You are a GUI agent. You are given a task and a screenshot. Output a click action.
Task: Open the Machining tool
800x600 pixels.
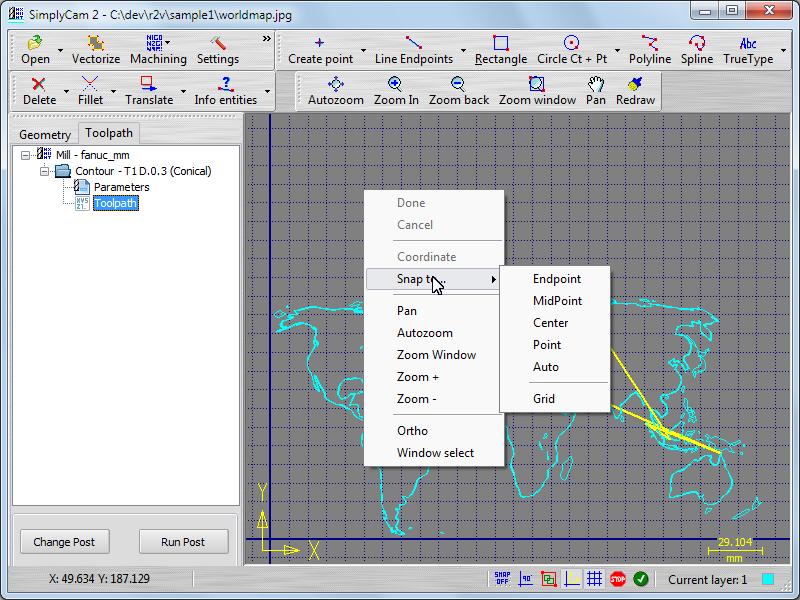point(157,49)
